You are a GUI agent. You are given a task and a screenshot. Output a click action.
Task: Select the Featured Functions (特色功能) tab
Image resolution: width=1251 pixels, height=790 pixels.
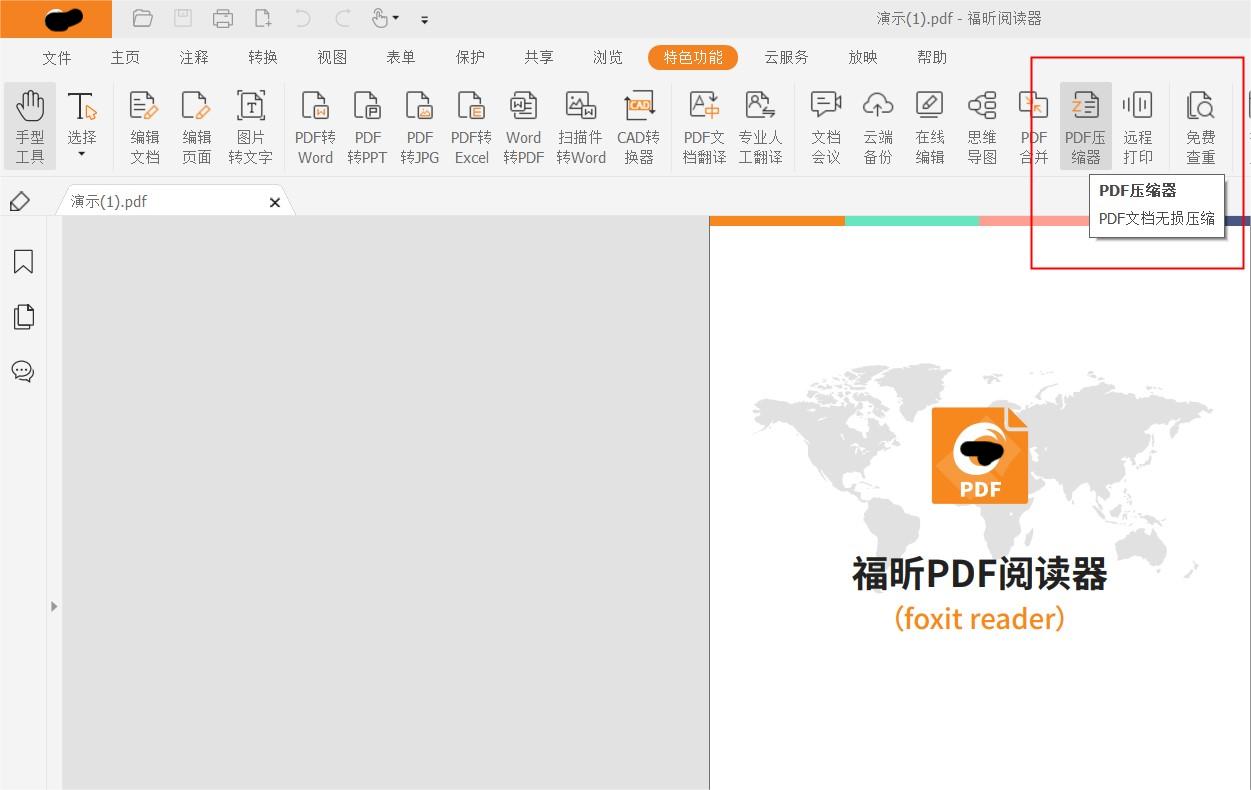tap(693, 57)
